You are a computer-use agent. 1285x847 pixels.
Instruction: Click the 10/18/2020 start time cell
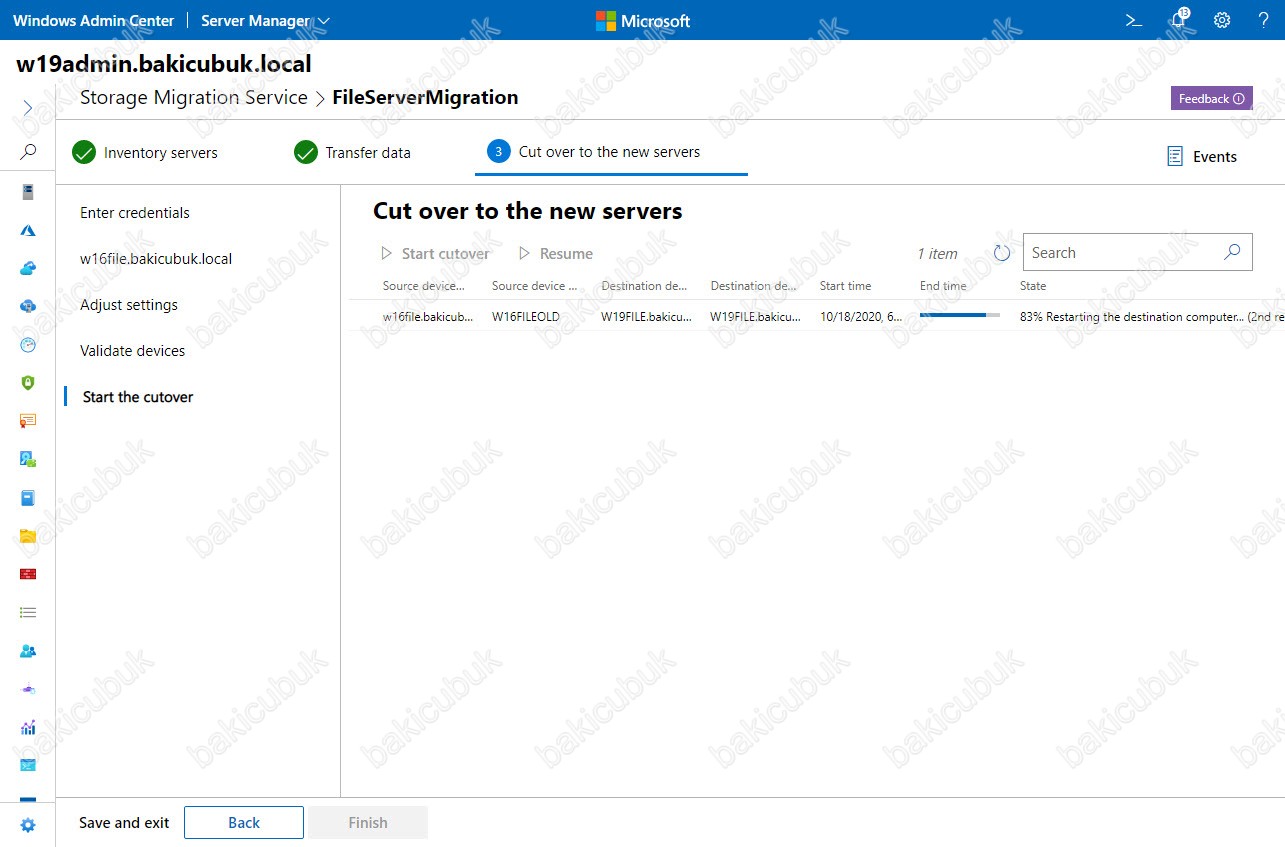861,317
